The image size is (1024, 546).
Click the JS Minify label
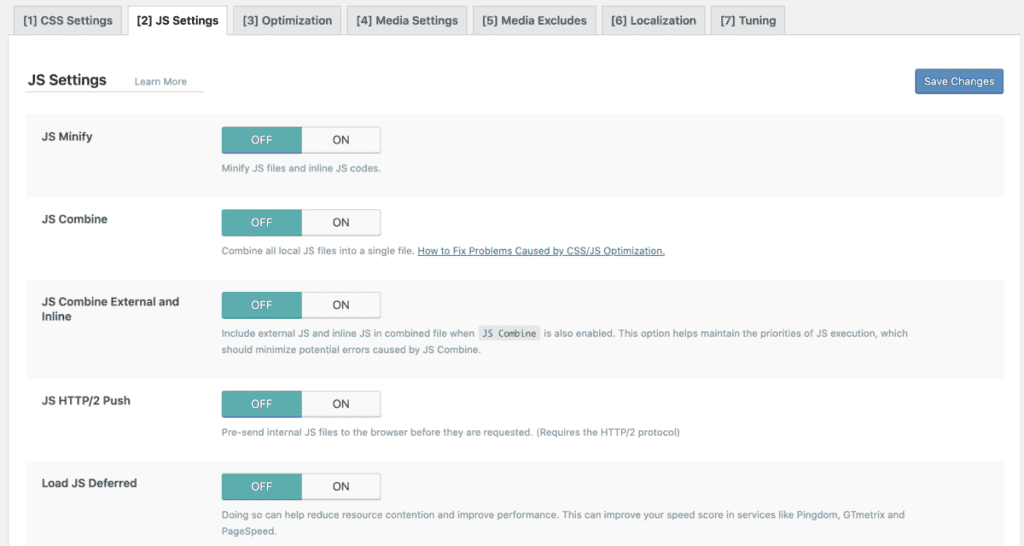67,136
